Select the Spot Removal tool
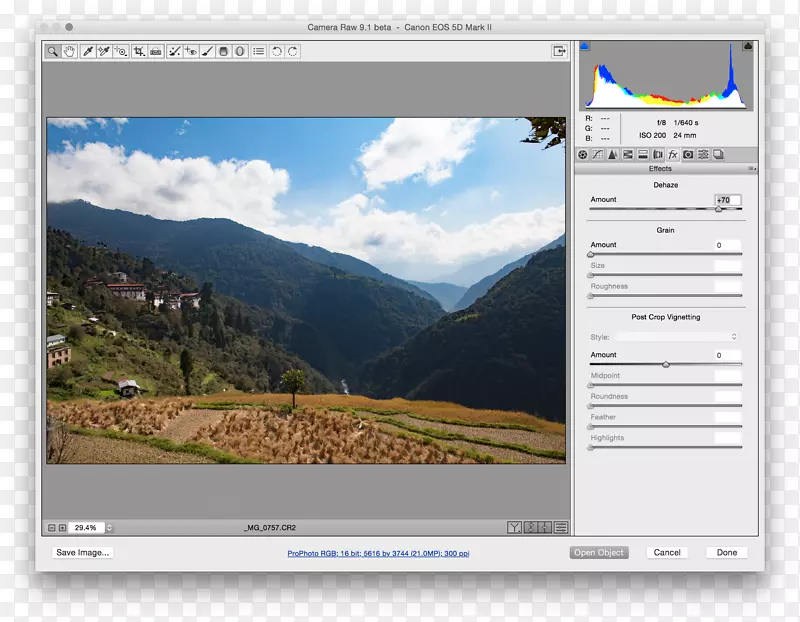The height and width of the screenshot is (622, 800). pos(173,51)
